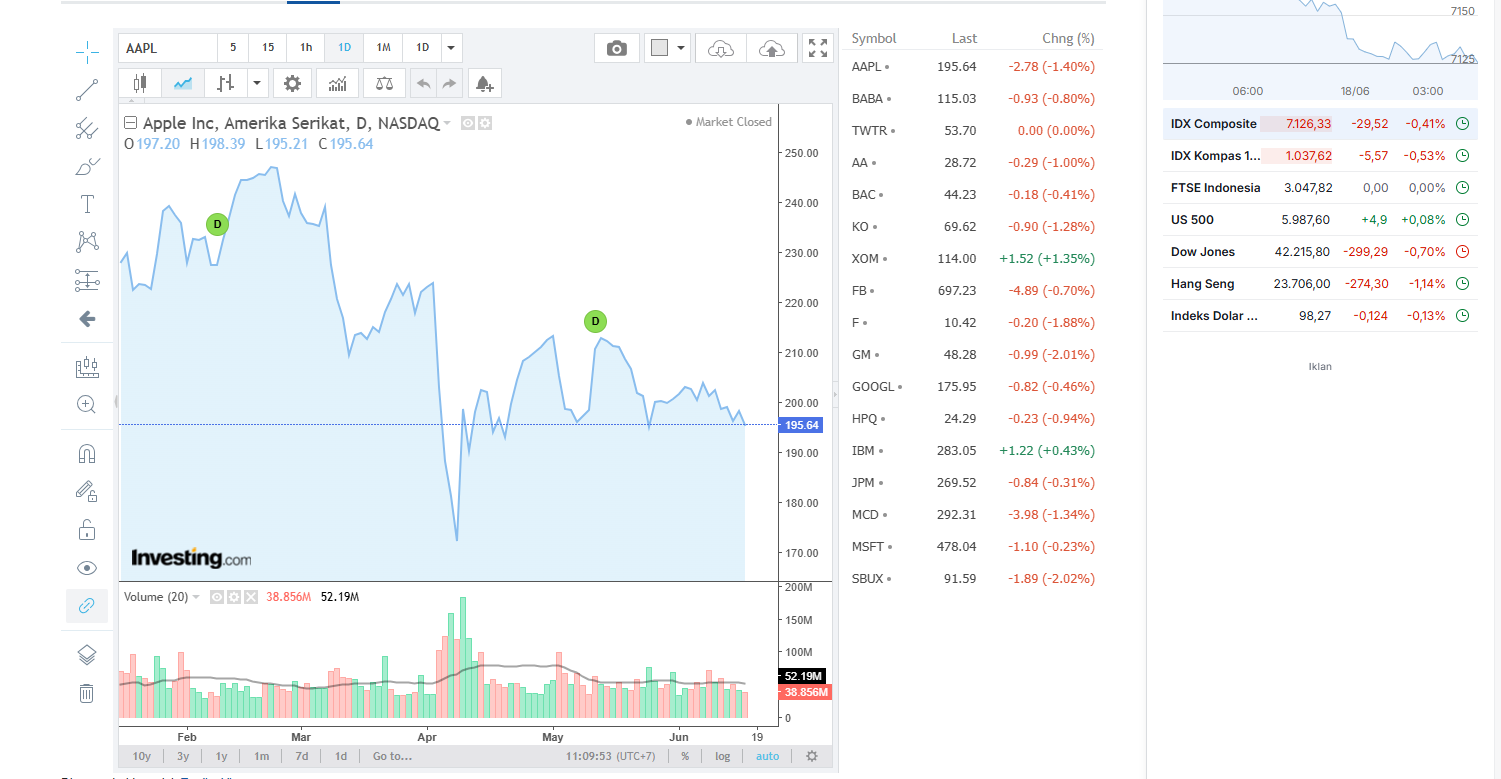Viewport: 1501px width, 779px height.
Task: Click the Go to... button
Action: click(x=392, y=756)
